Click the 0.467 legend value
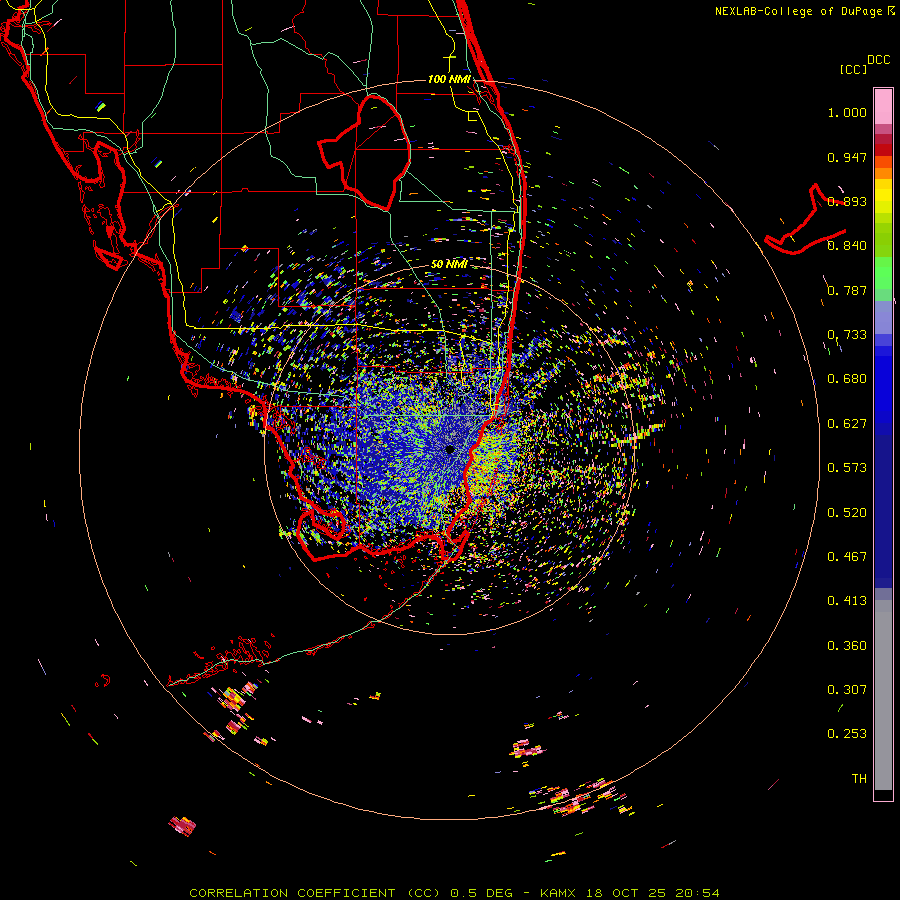This screenshot has width=900, height=900. pos(847,557)
